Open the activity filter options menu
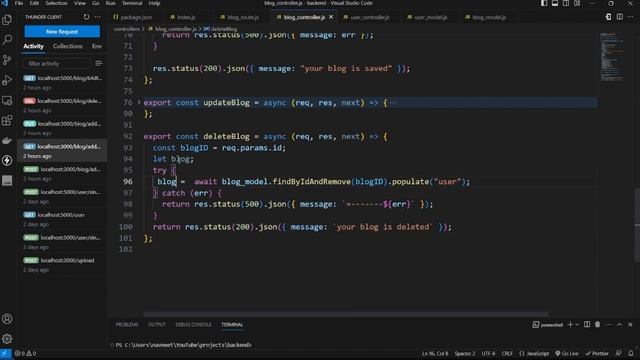Image resolution: width=640 pixels, height=360 pixels. pos(99,63)
